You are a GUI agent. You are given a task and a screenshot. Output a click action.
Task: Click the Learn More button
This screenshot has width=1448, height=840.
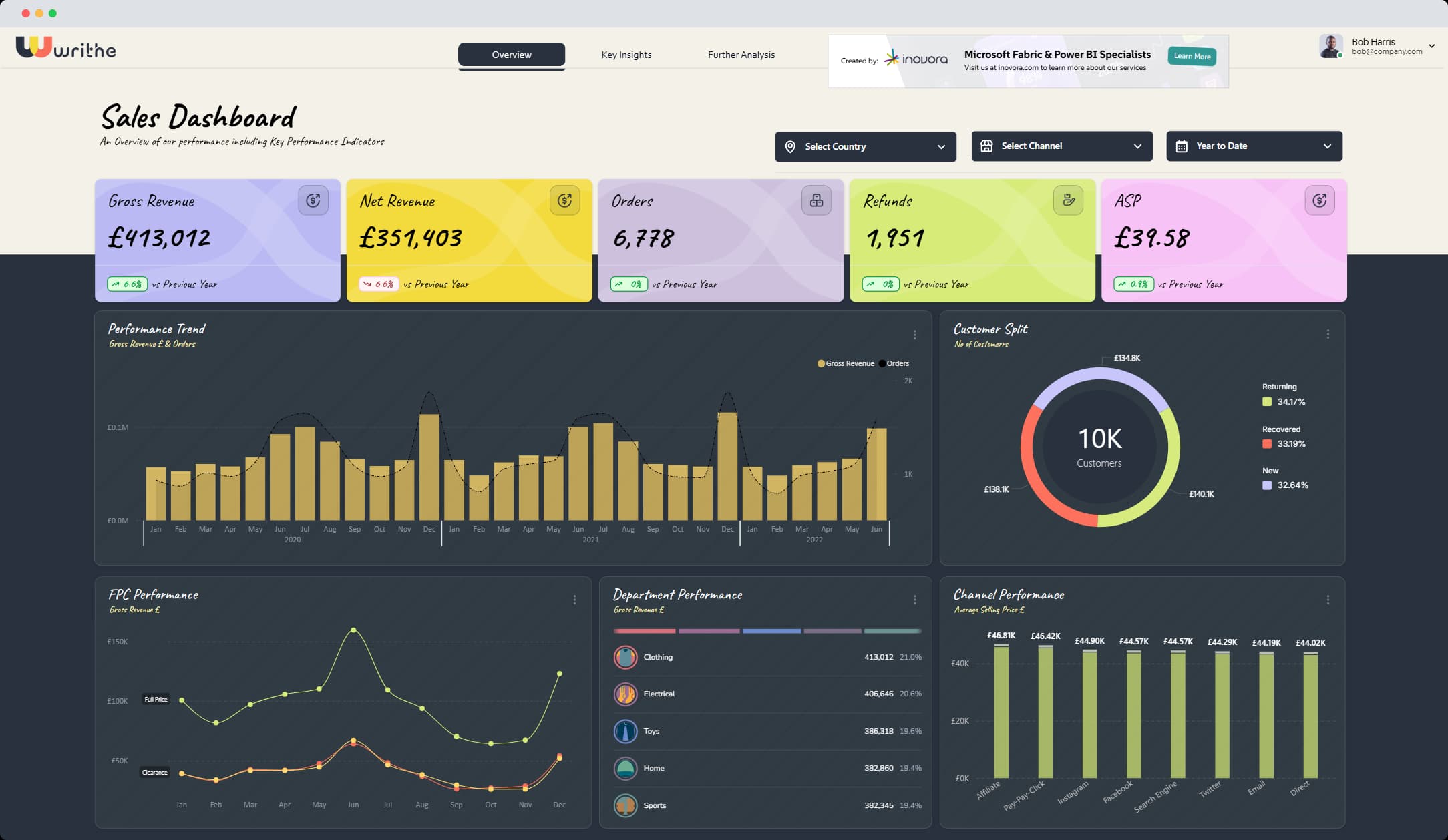(1192, 56)
